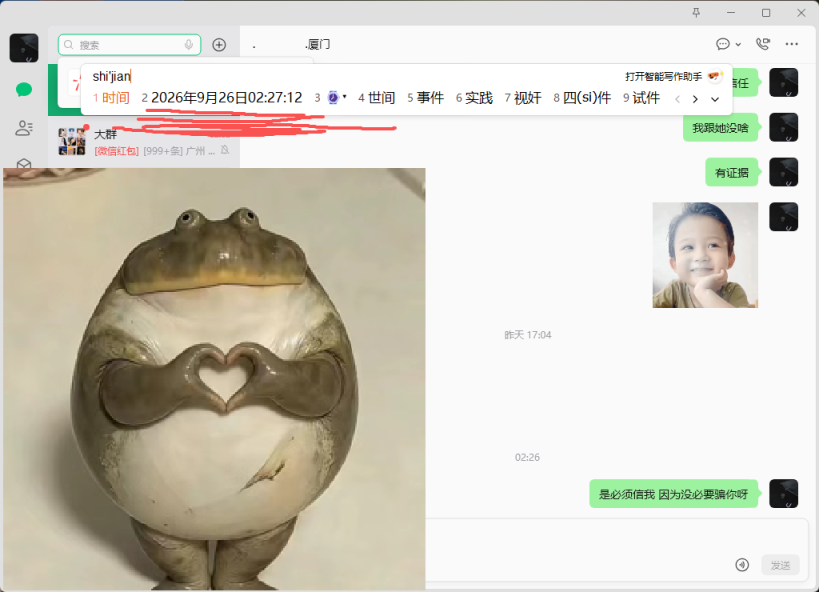The height and width of the screenshot is (592, 819).
Task: Expand the IME candidate list chevron
Action: (715, 99)
